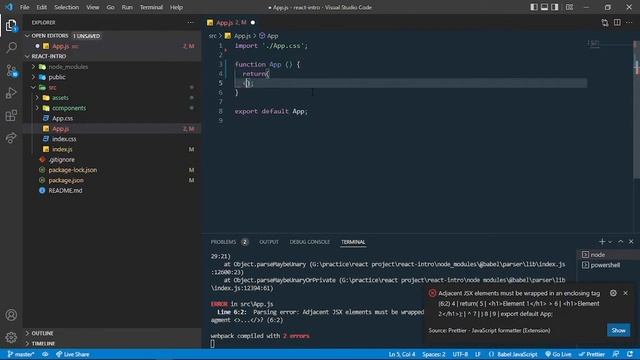Open Source Control view in activity bar
The height and width of the screenshot is (360, 640).
(11, 71)
